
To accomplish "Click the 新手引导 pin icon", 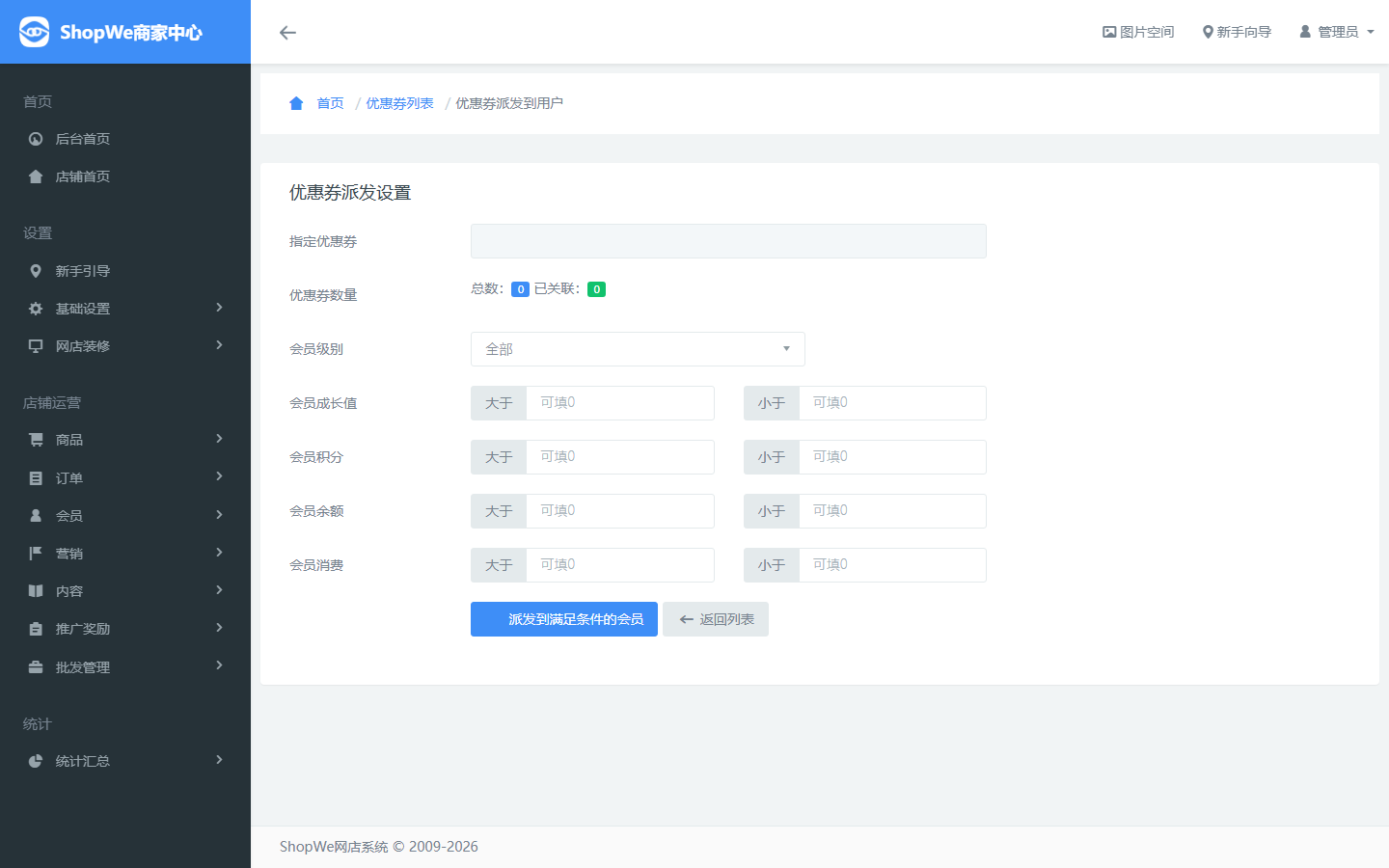I will 36,271.
